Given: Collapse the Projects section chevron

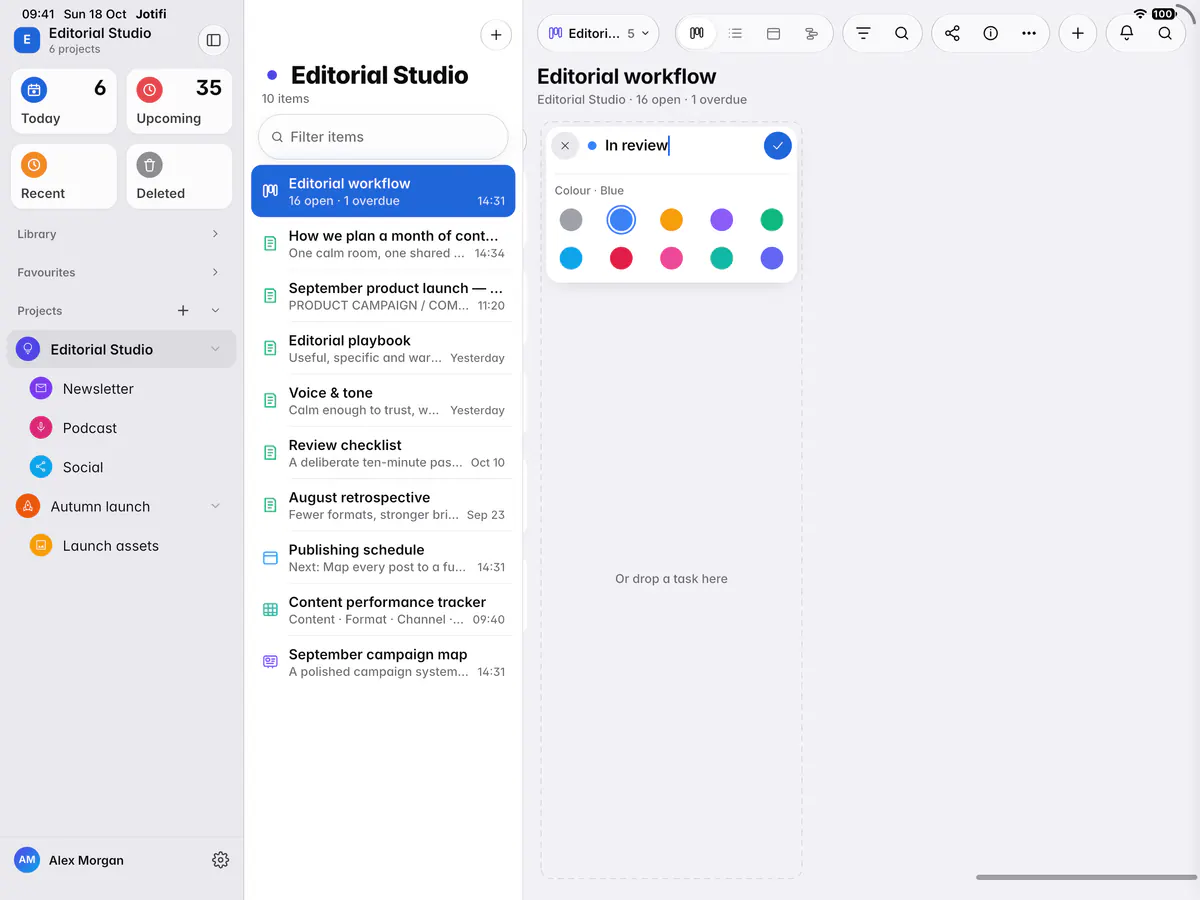Looking at the screenshot, I should click(215, 311).
